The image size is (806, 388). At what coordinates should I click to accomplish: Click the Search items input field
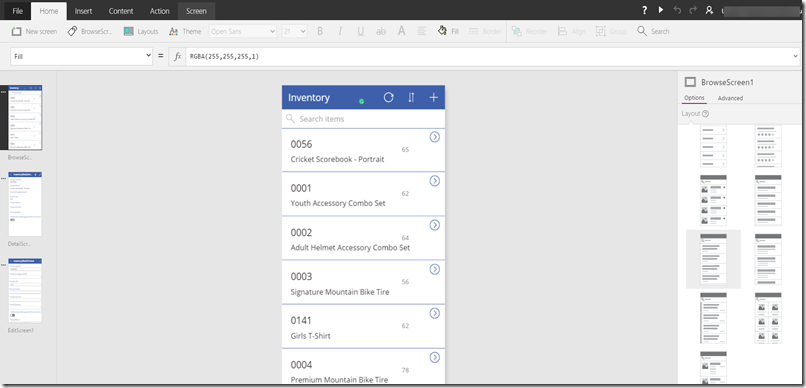pyautogui.click(x=363, y=119)
